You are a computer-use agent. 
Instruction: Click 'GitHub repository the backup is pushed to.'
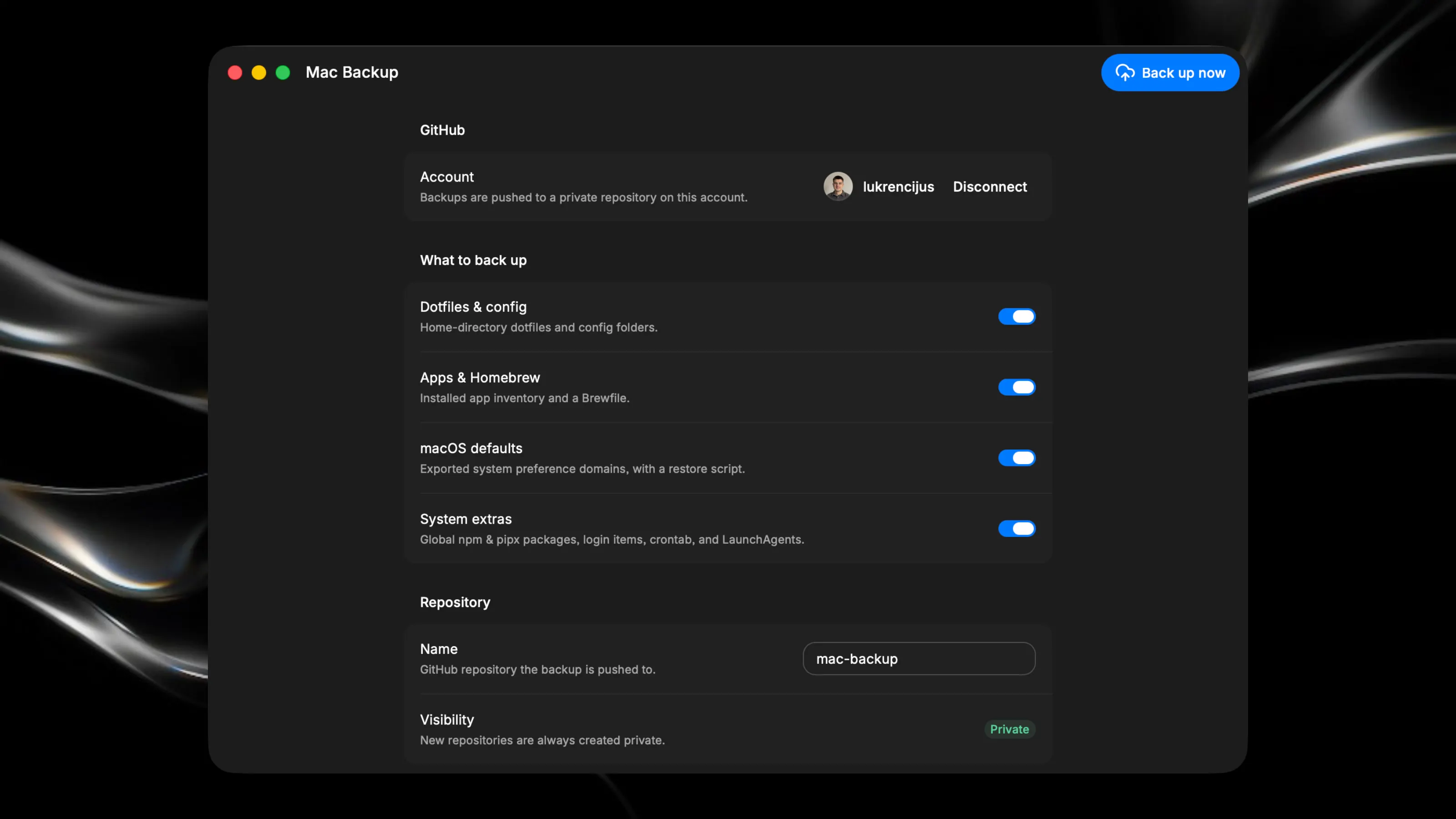(x=537, y=669)
